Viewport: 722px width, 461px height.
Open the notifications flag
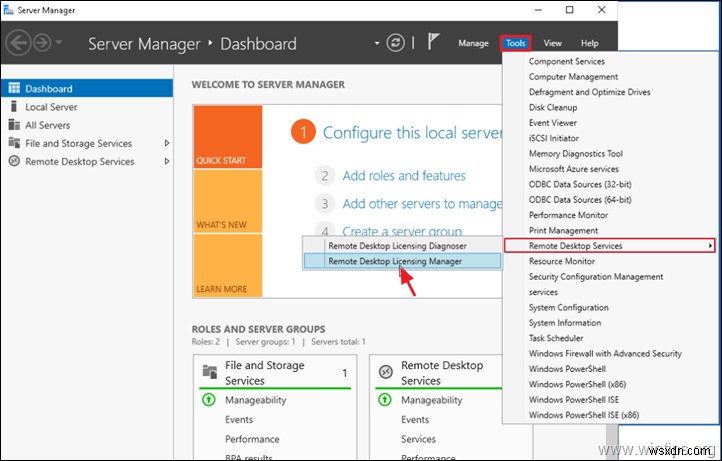[433, 42]
